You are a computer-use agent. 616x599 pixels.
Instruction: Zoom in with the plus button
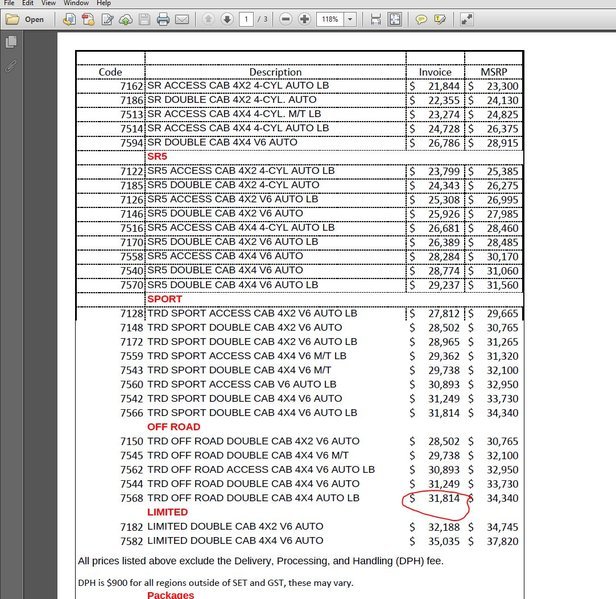coord(304,19)
